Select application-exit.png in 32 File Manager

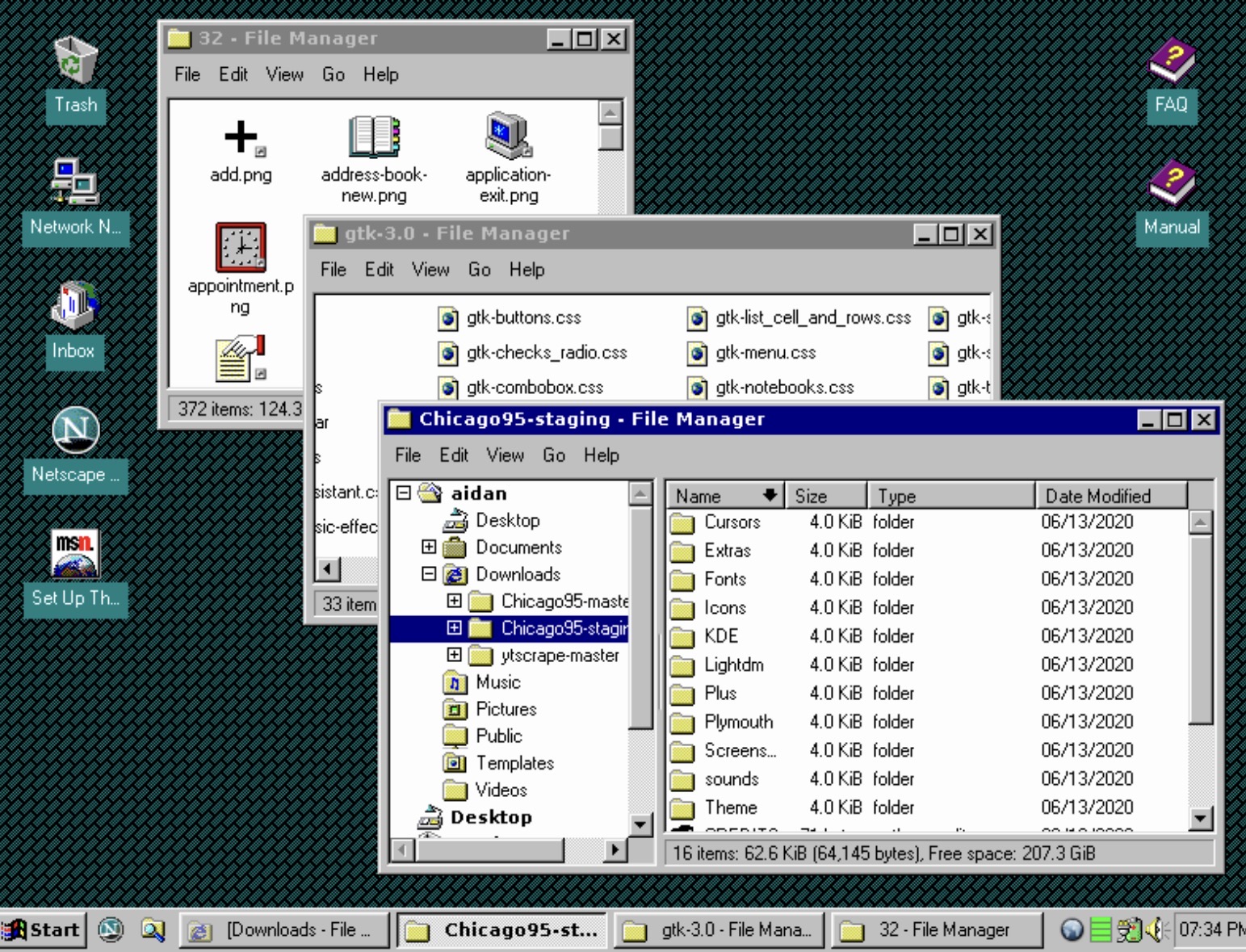click(x=508, y=159)
